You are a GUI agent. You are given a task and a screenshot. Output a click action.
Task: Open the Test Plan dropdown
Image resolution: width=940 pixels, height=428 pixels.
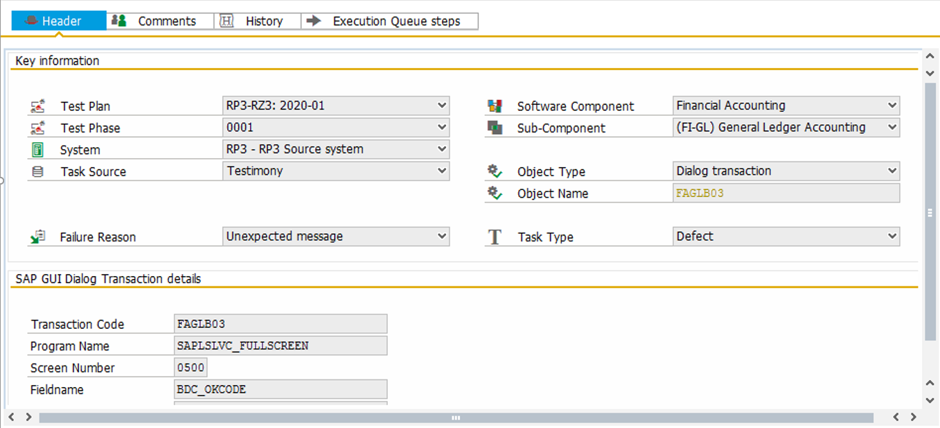442,105
